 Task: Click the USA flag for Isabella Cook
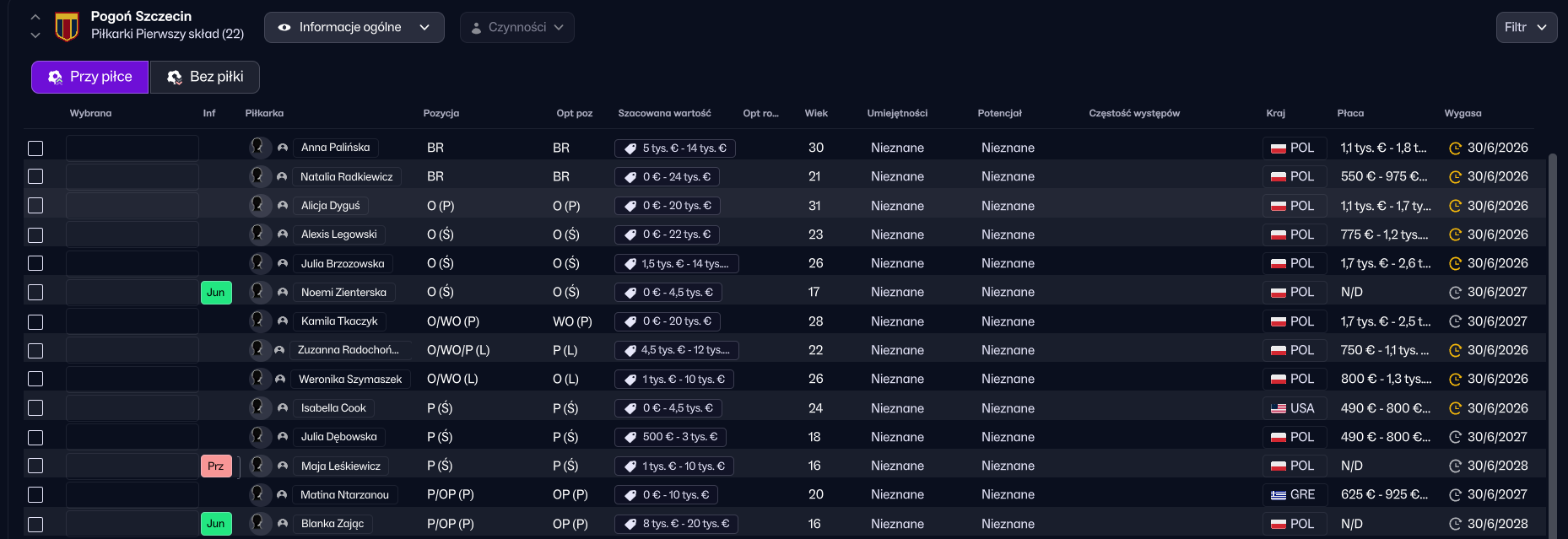pos(1279,408)
